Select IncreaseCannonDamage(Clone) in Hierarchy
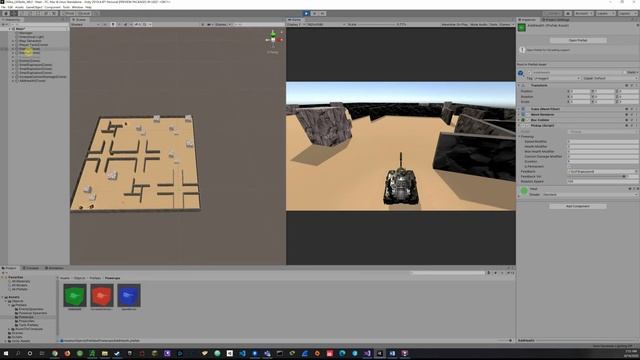 click(42, 77)
